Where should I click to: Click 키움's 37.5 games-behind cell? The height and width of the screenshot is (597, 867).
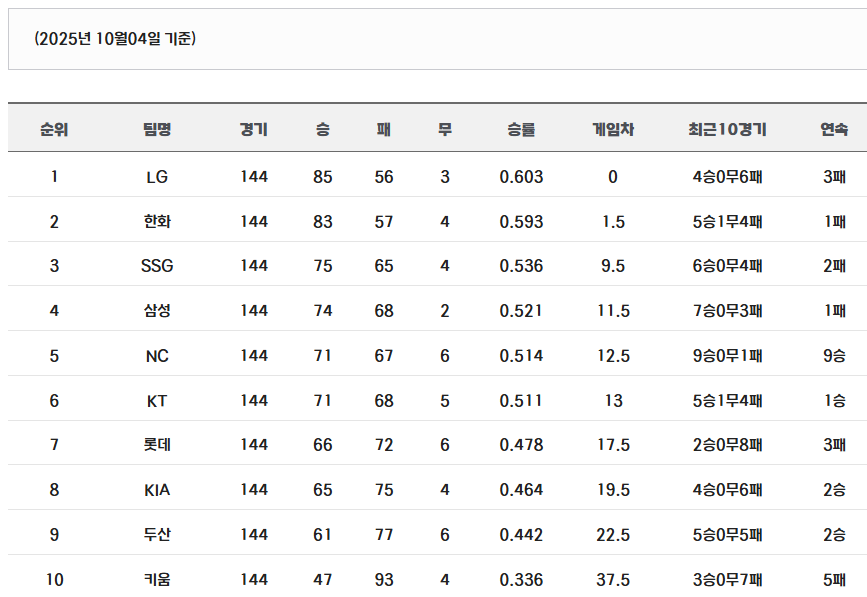[x=613, y=579]
